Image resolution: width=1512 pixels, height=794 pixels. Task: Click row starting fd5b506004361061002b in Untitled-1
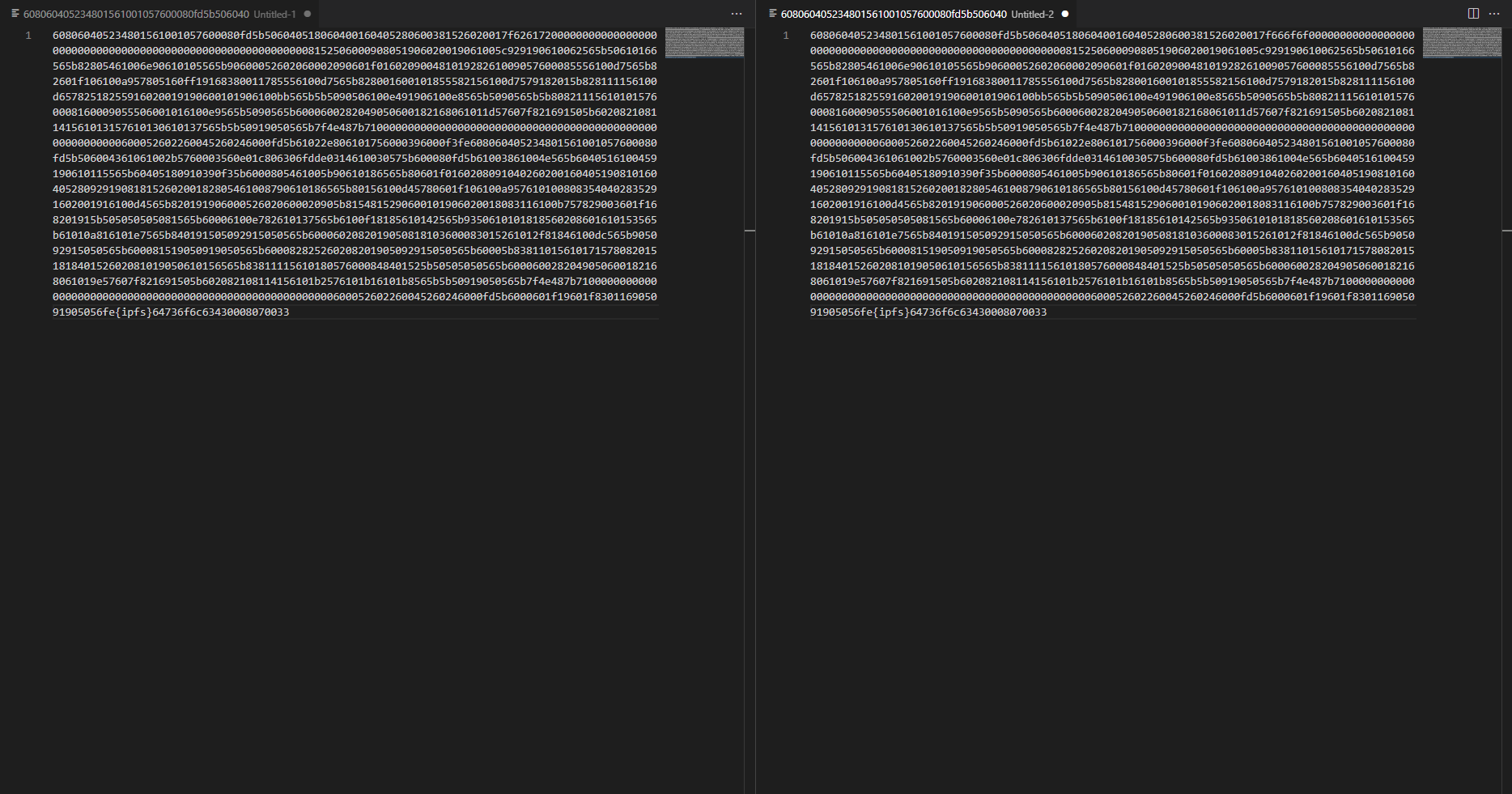click(x=355, y=159)
